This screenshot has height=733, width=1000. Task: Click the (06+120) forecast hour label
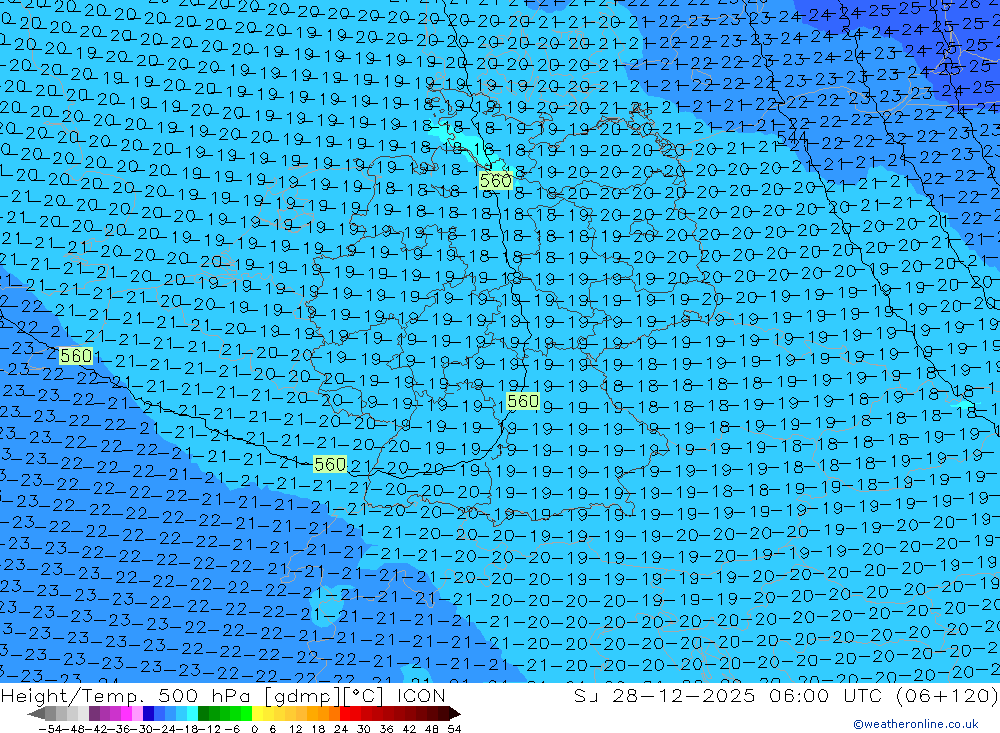coord(946,695)
